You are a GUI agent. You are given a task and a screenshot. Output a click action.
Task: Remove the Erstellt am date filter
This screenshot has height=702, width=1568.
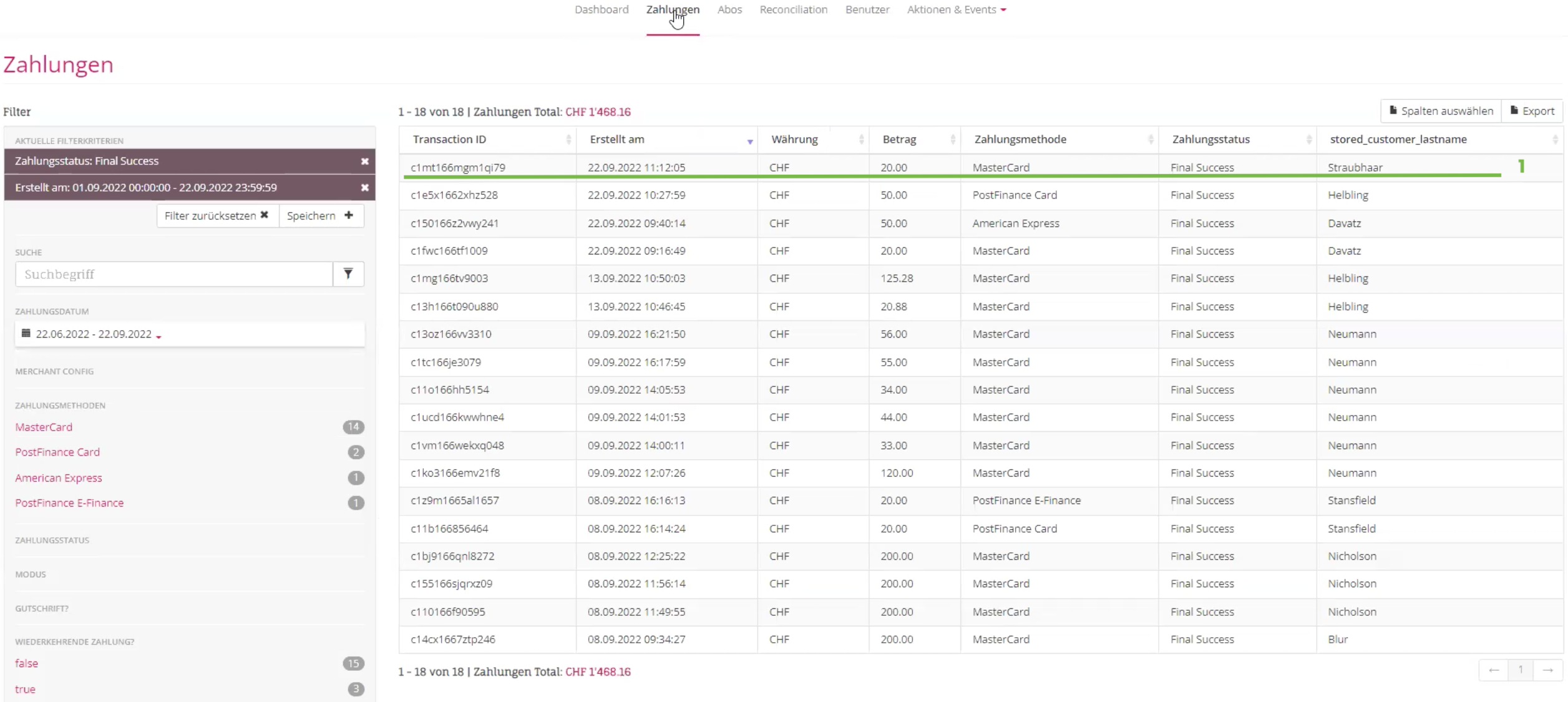(364, 188)
